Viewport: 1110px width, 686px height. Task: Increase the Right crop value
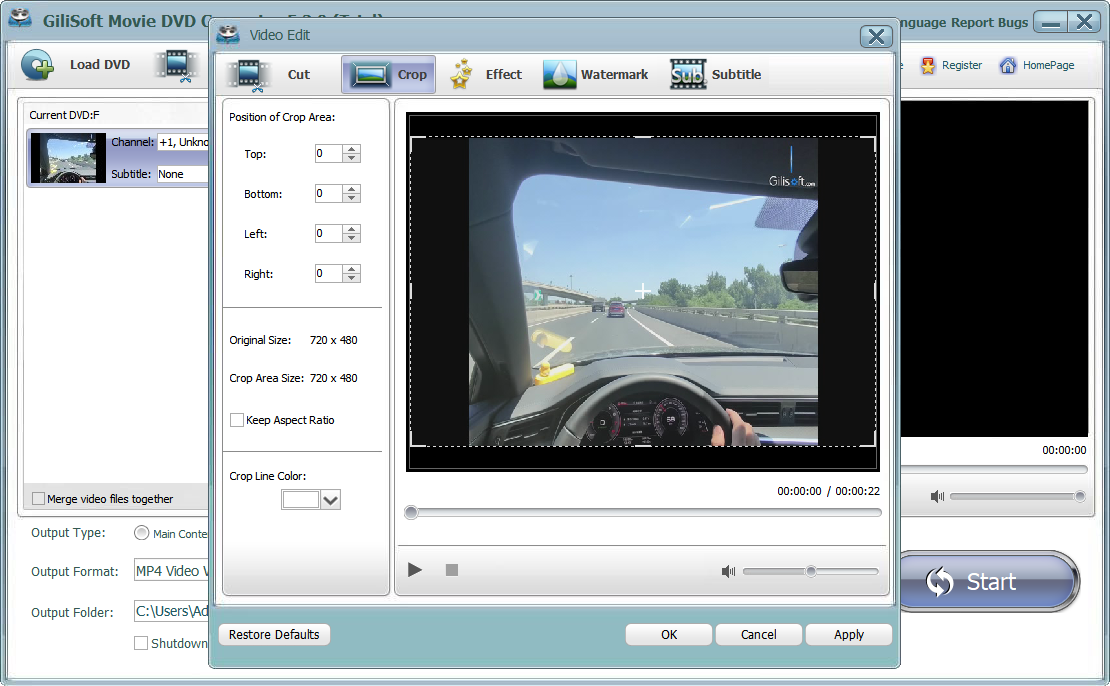[352, 270]
